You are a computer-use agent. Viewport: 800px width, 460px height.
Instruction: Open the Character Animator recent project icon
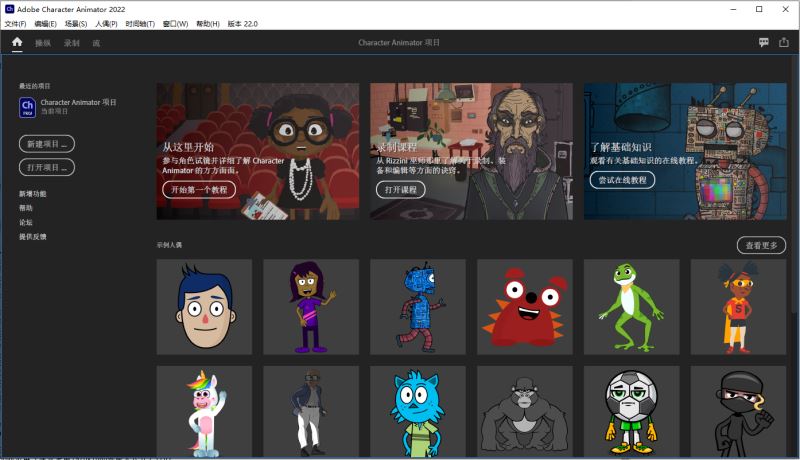[28, 108]
